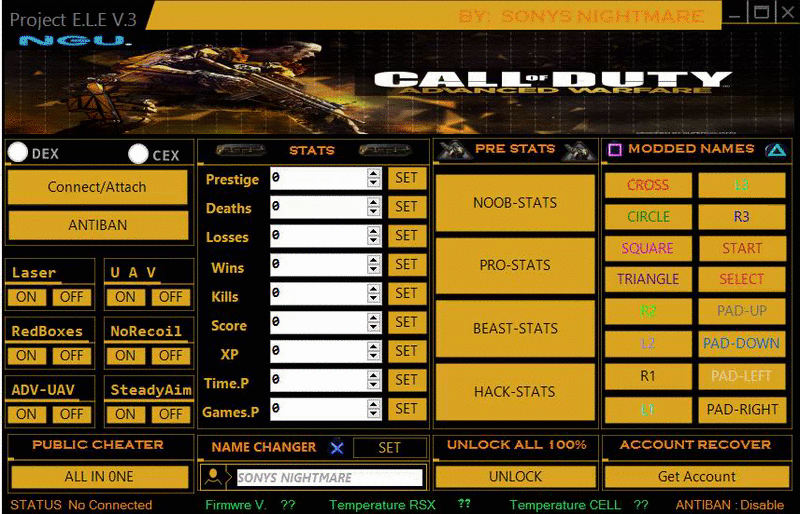The height and width of the screenshot is (514, 800).
Task: Enable RedBoxes with ON button
Action: click(x=27, y=356)
